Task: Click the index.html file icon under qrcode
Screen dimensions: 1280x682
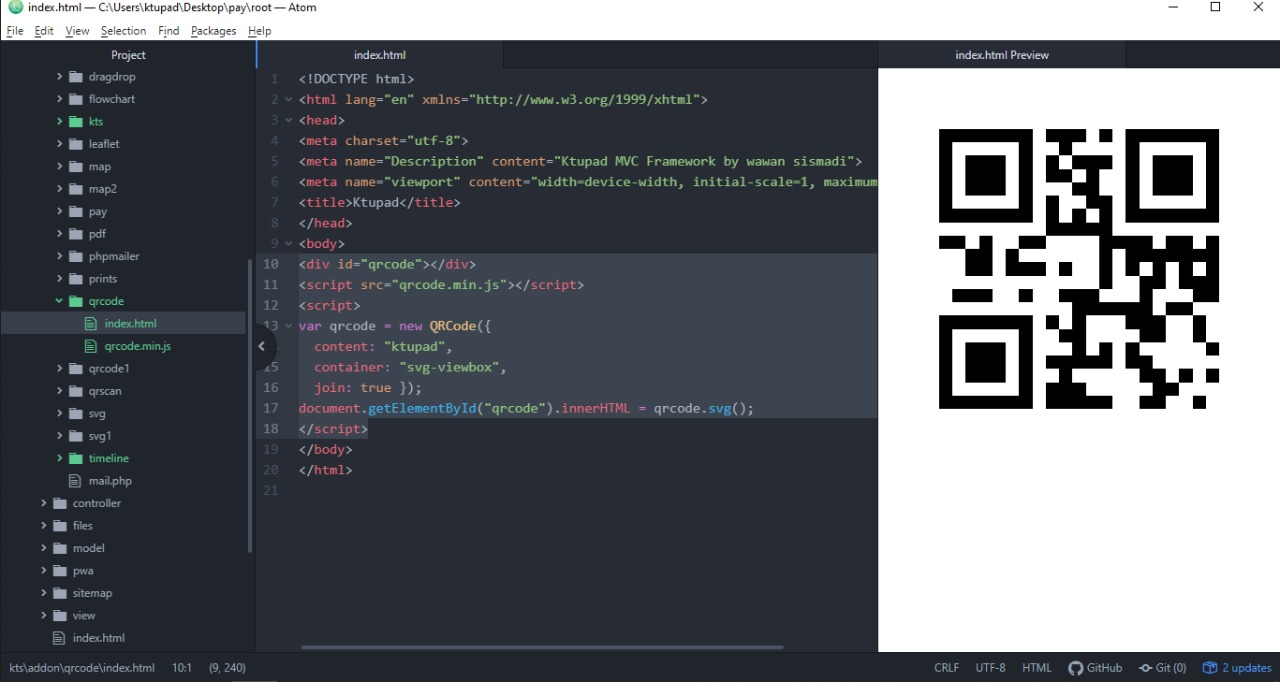Action: [x=91, y=323]
